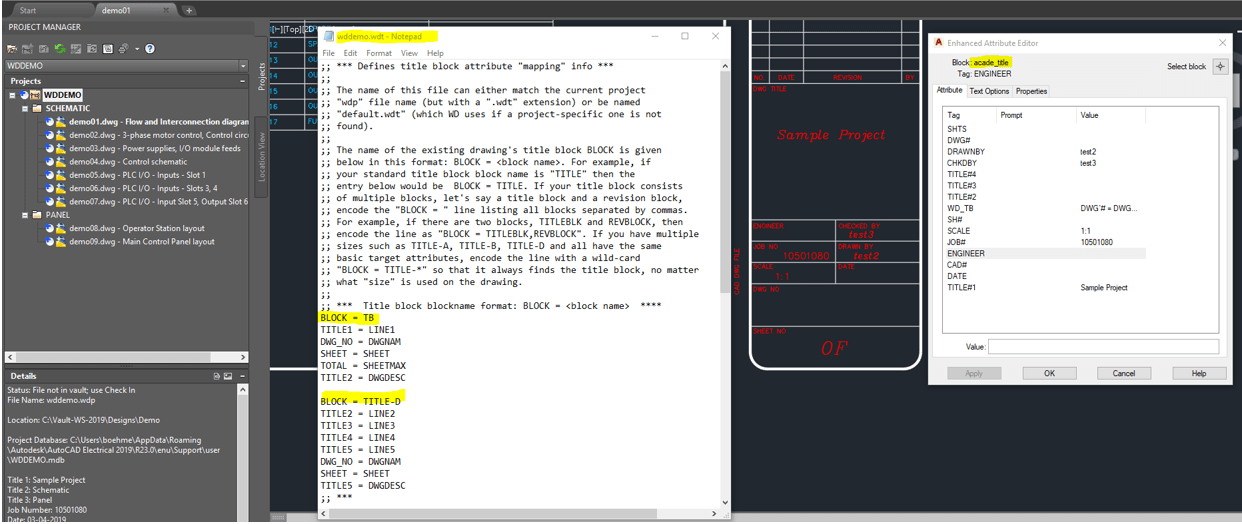Open the Help menu in Notepad
This screenshot has width=1242, height=524.
click(435, 53)
